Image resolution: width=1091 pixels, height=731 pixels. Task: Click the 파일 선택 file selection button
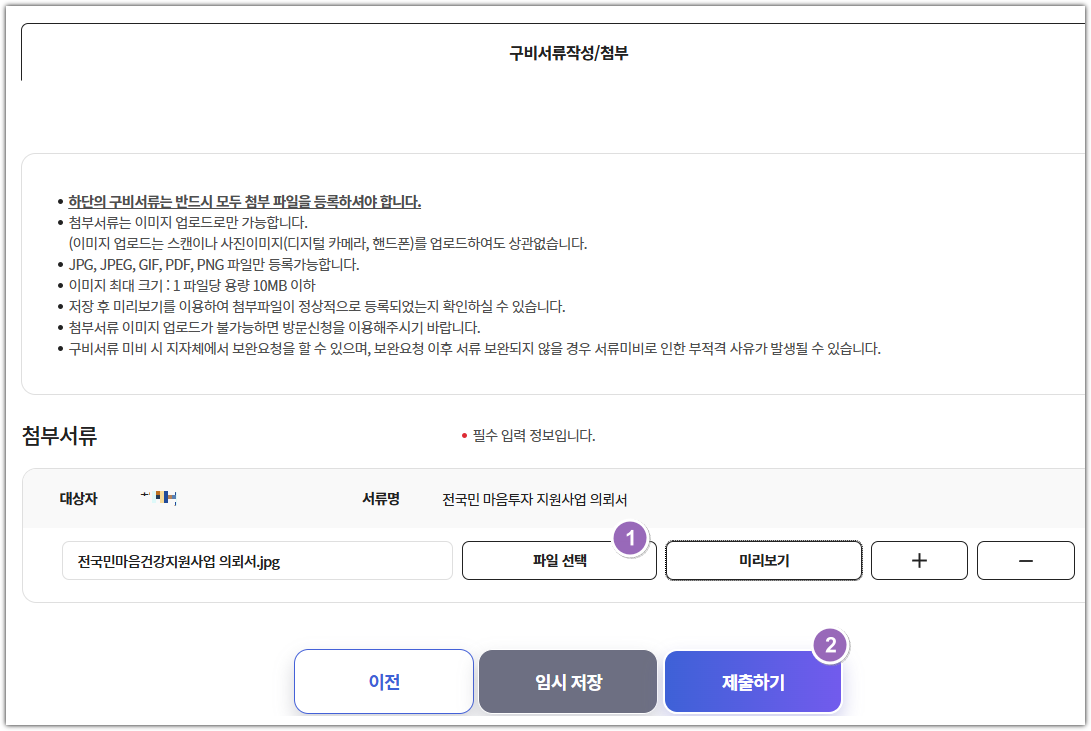tap(558, 560)
